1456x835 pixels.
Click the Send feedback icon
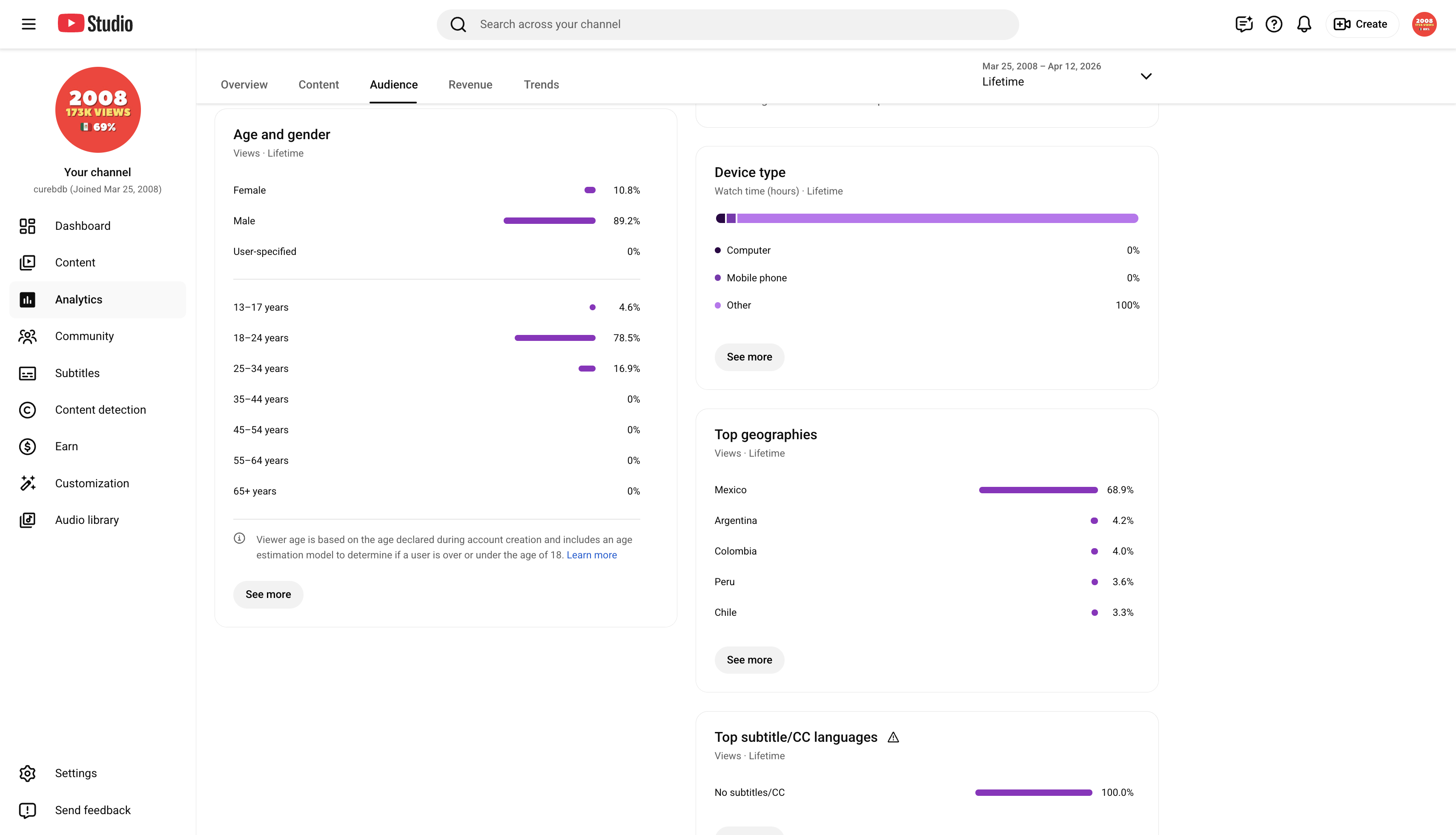point(28,810)
